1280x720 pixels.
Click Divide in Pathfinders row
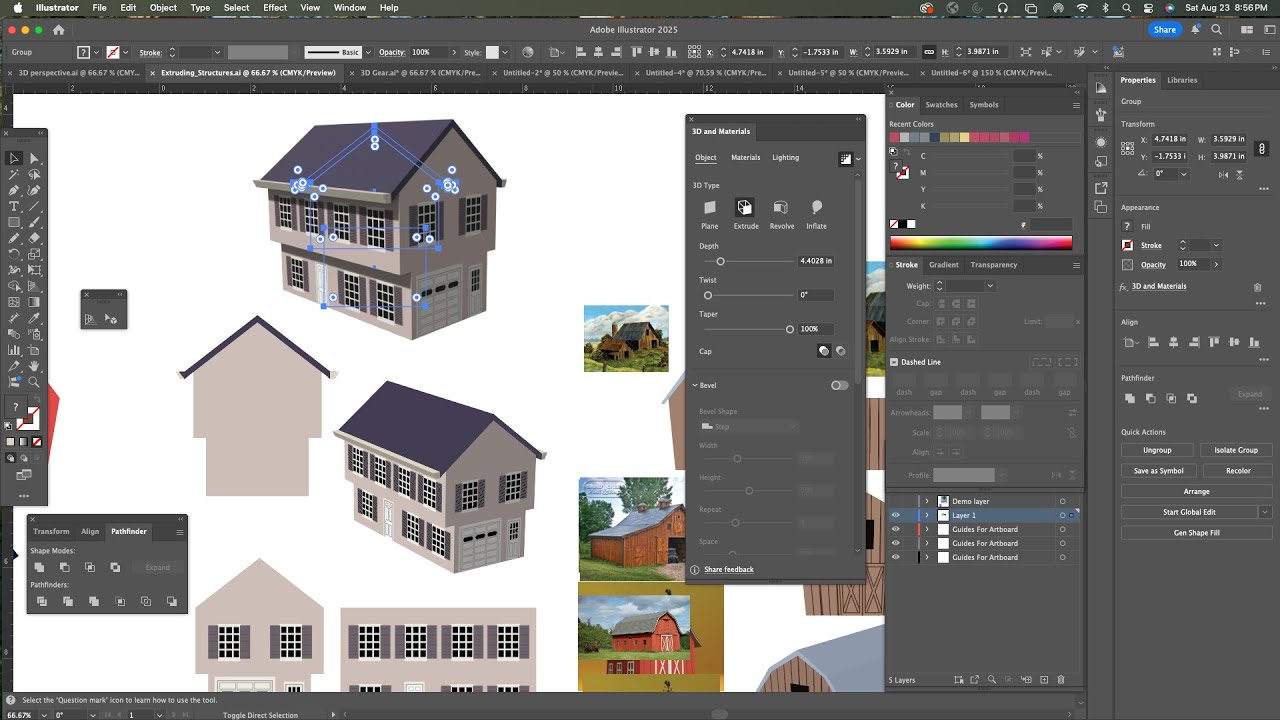(x=42, y=601)
